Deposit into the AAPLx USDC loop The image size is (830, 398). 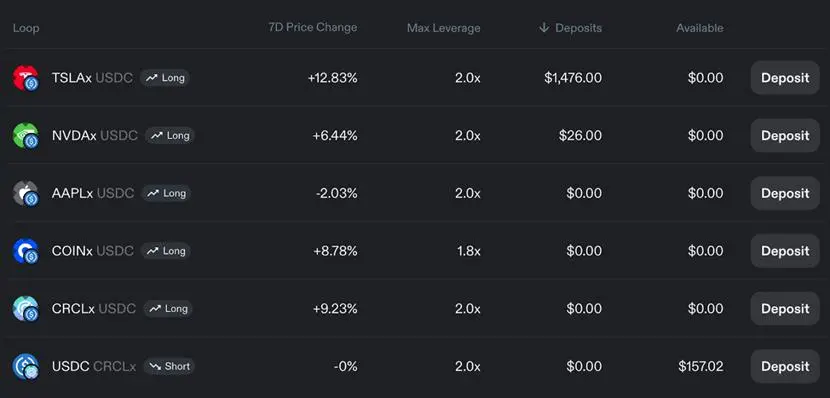[785, 193]
